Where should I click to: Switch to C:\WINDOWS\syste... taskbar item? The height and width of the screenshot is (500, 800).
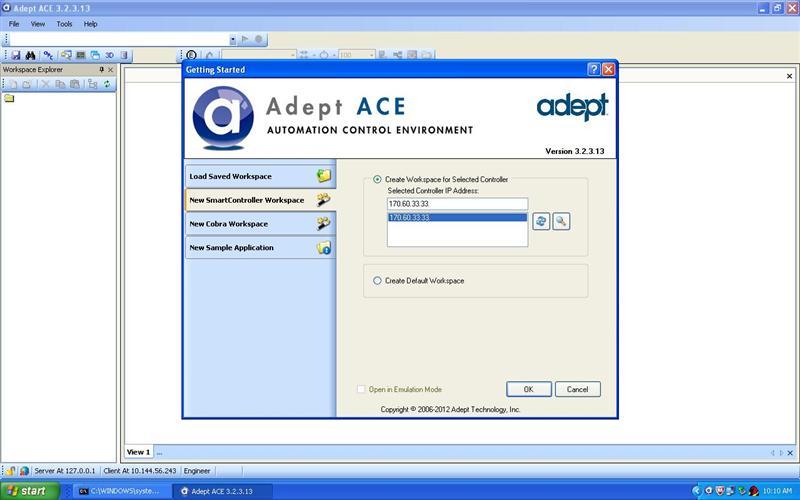click(x=120, y=491)
